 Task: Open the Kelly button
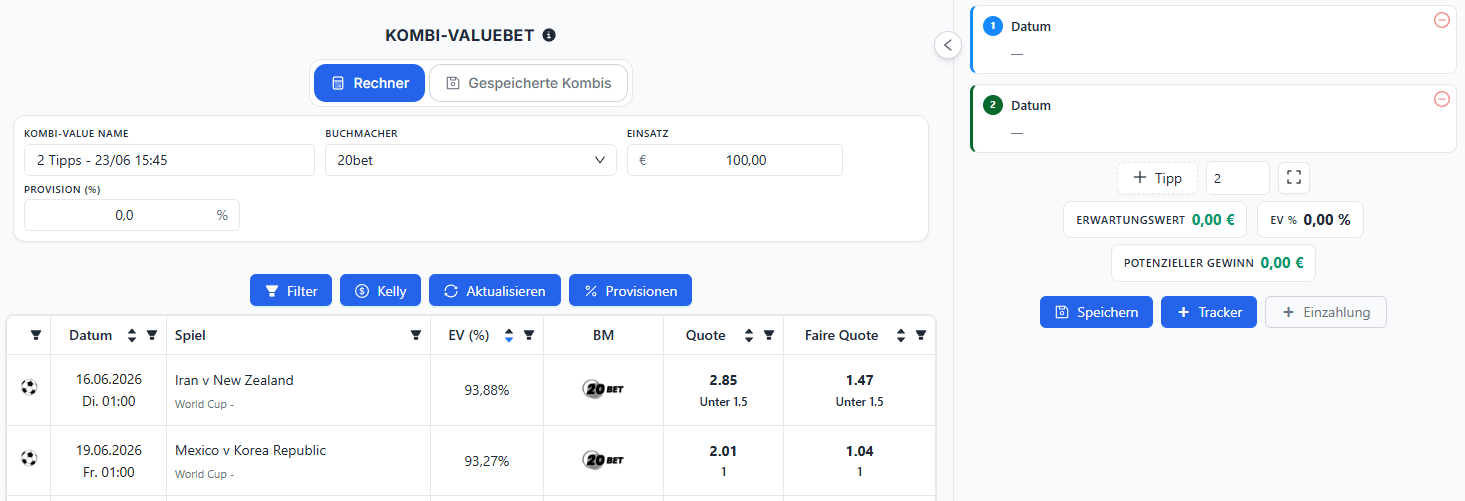pyautogui.click(x=380, y=291)
